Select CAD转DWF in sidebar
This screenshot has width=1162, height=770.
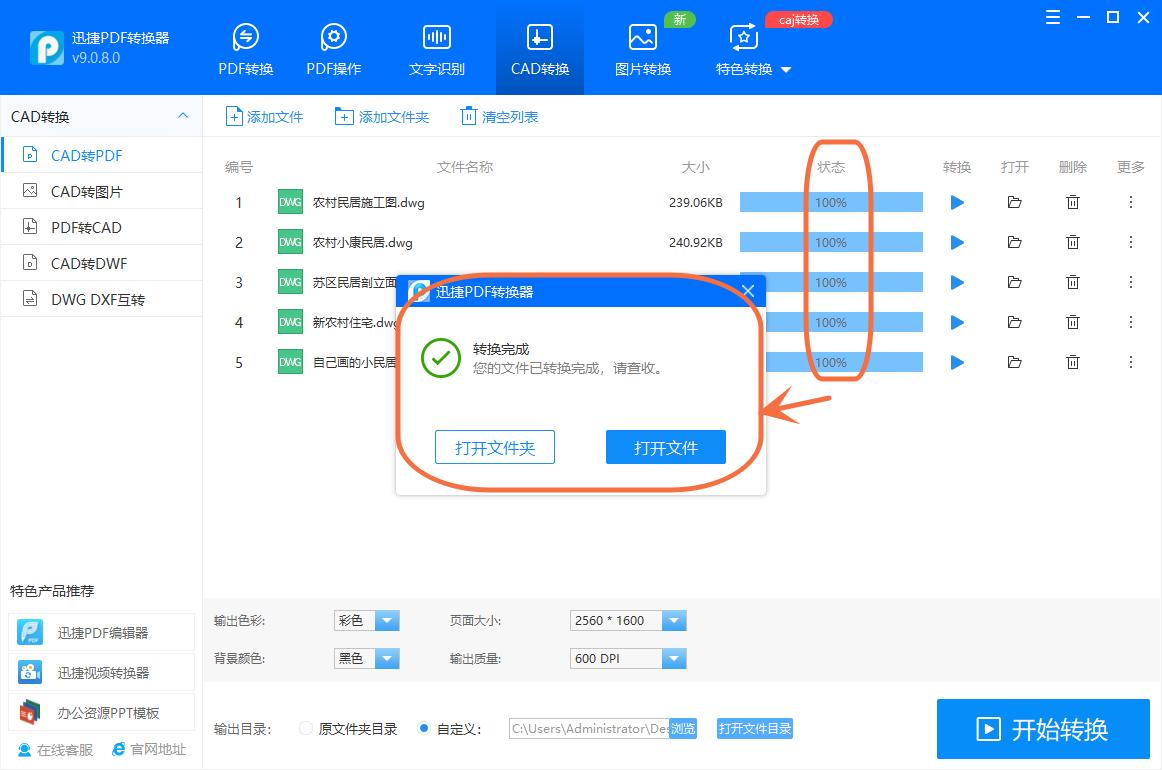coord(102,263)
